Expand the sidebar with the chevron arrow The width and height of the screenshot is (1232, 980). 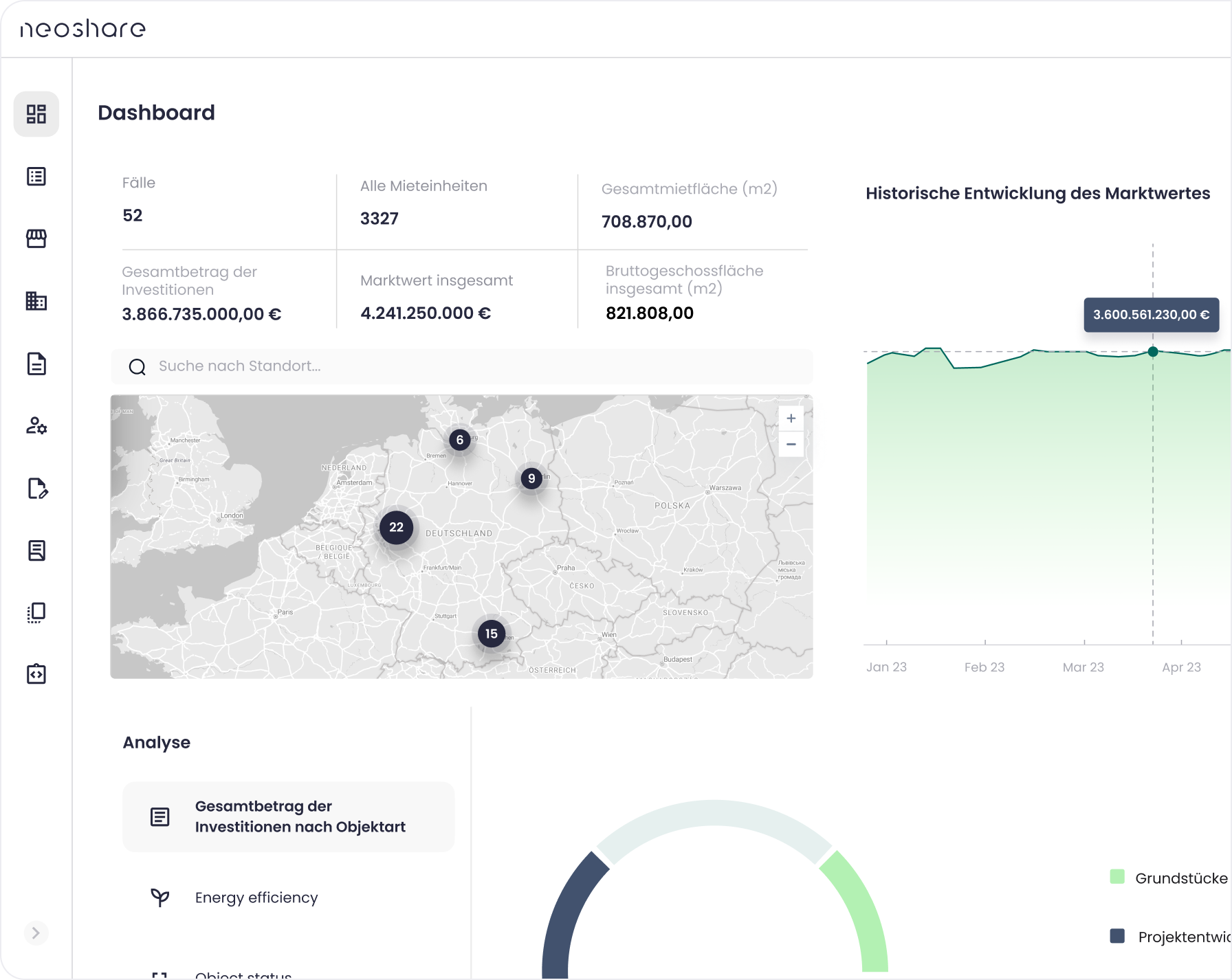(x=36, y=933)
